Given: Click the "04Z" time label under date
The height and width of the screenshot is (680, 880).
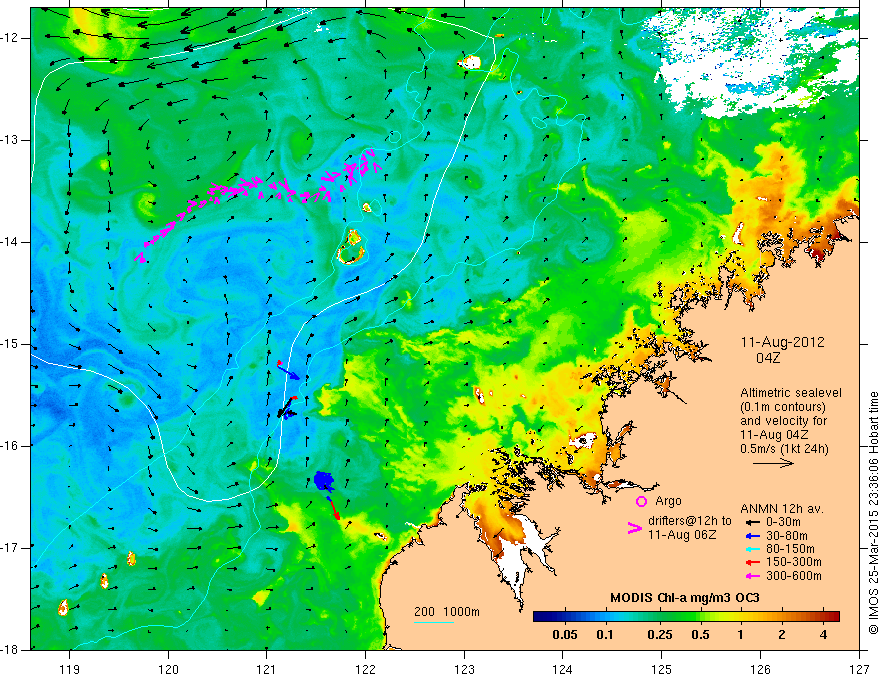Looking at the screenshot, I should 768,358.
